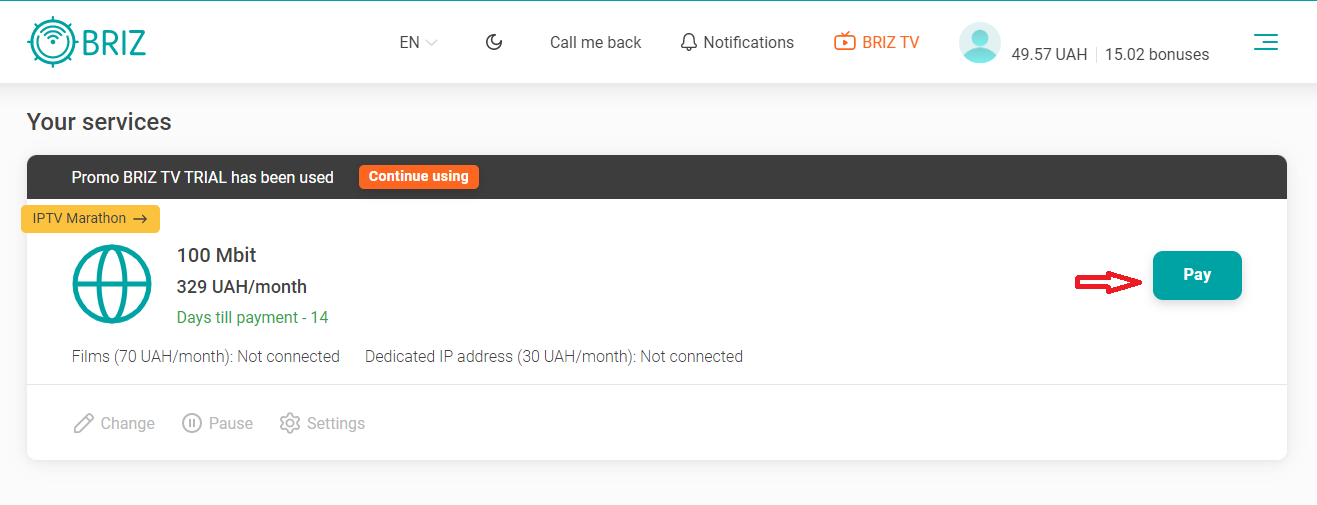Click the Call me back link
Viewport: 1317px width, 505px height.
click(x=596, y=42)
